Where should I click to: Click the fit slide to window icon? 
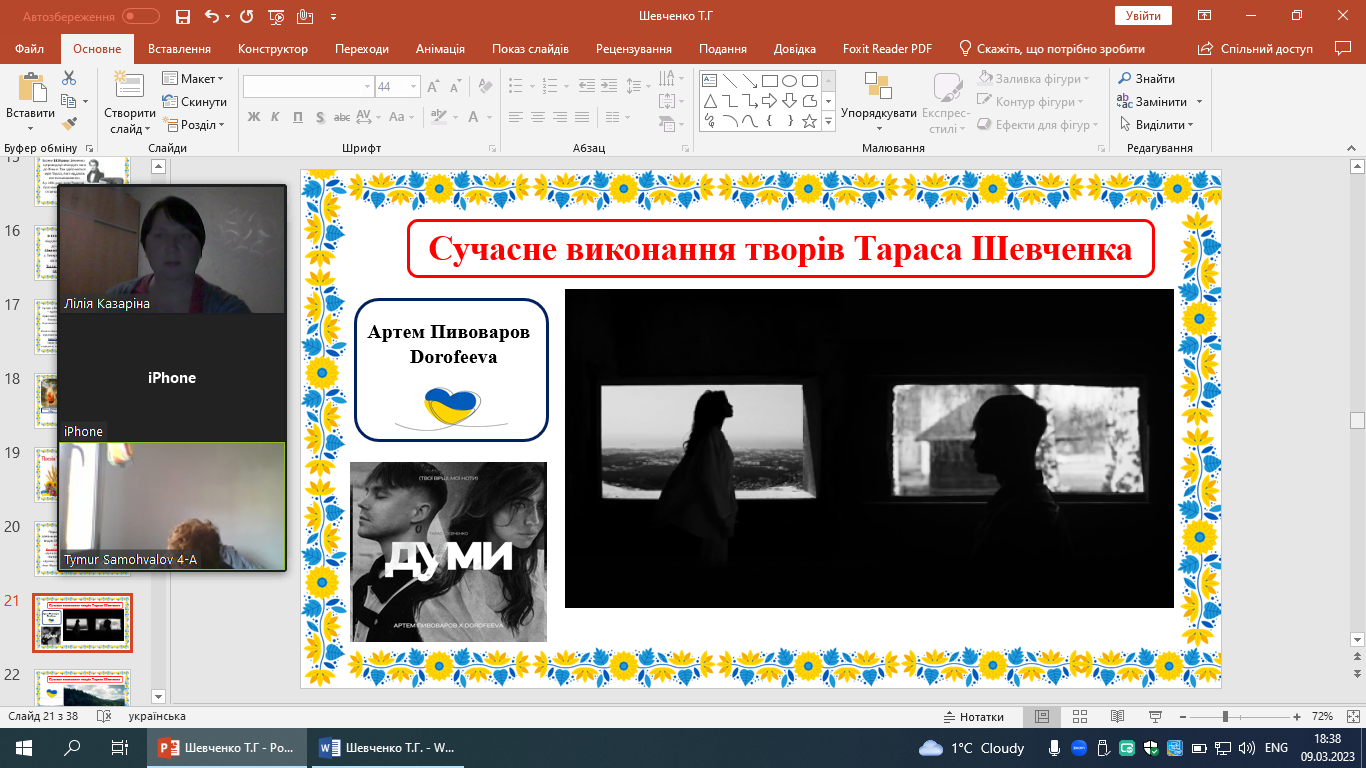1351,717
